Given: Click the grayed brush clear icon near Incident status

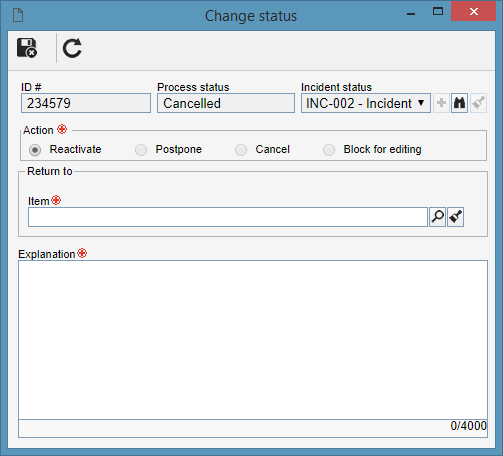Looking at the screenshot, I should point(478,103).
